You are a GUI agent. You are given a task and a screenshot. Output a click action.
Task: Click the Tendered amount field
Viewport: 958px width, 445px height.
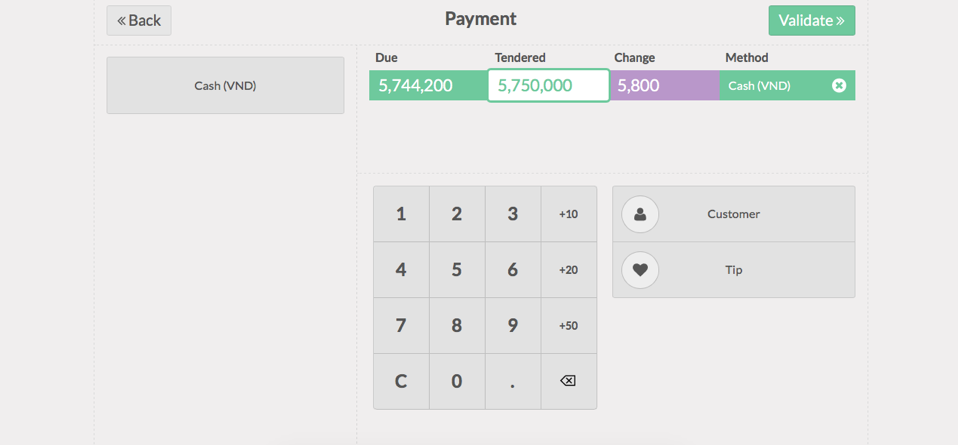click(549, 86)
